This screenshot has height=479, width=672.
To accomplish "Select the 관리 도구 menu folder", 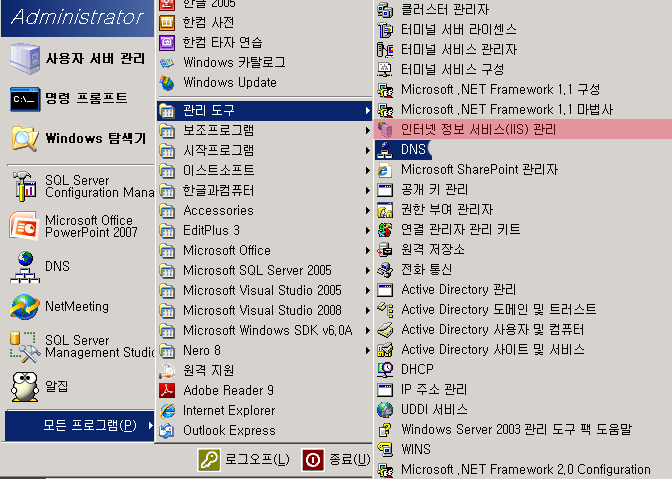I will pos(264,111).
